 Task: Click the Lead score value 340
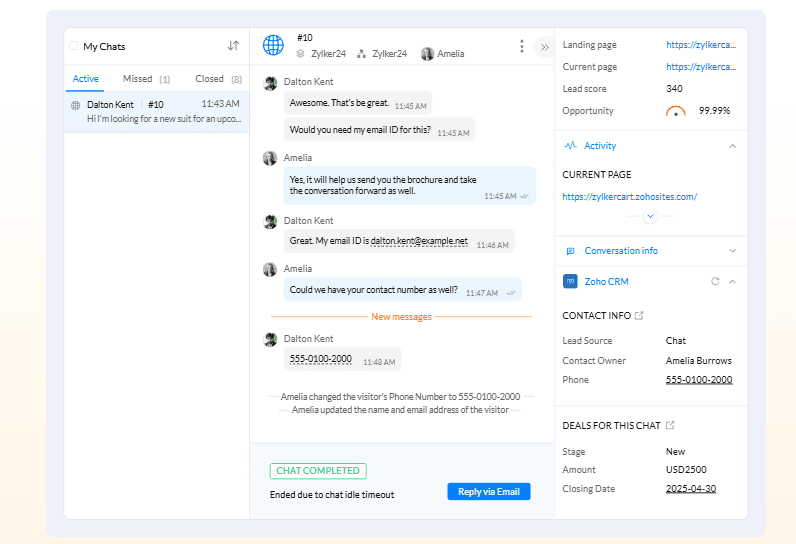(x=674, y=89)
